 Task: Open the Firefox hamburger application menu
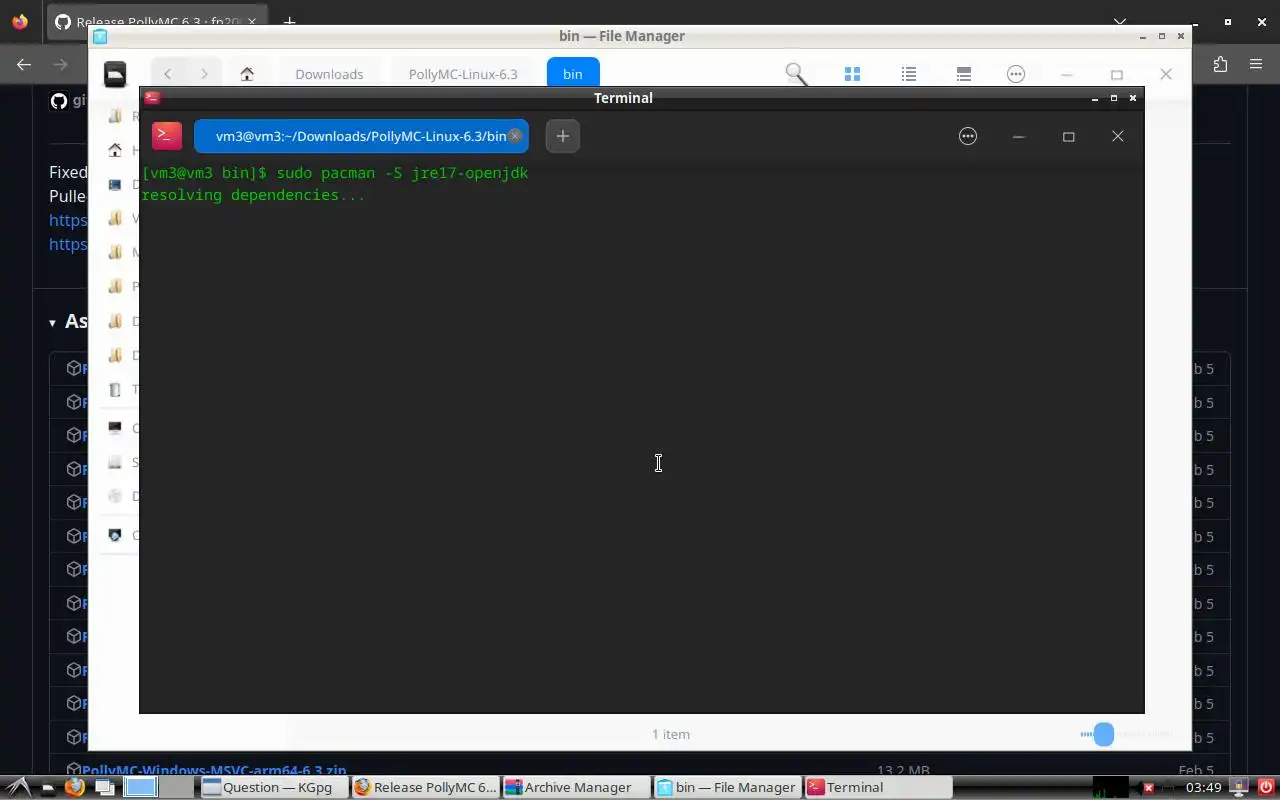coord(1256,64)
